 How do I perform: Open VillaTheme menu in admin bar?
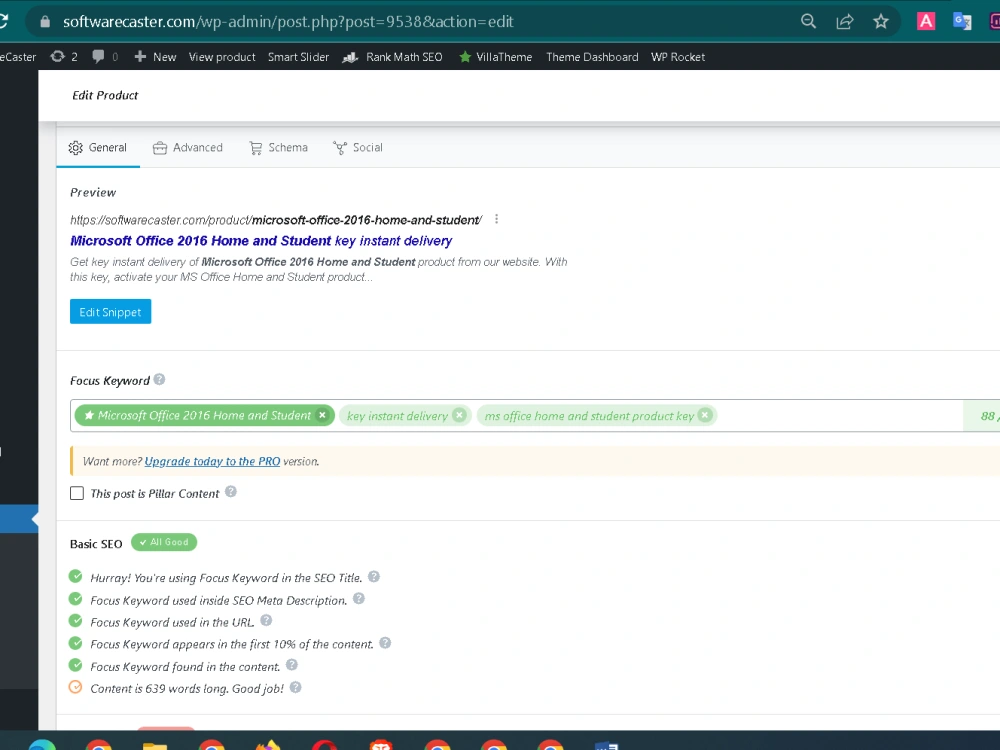[496, 57]
